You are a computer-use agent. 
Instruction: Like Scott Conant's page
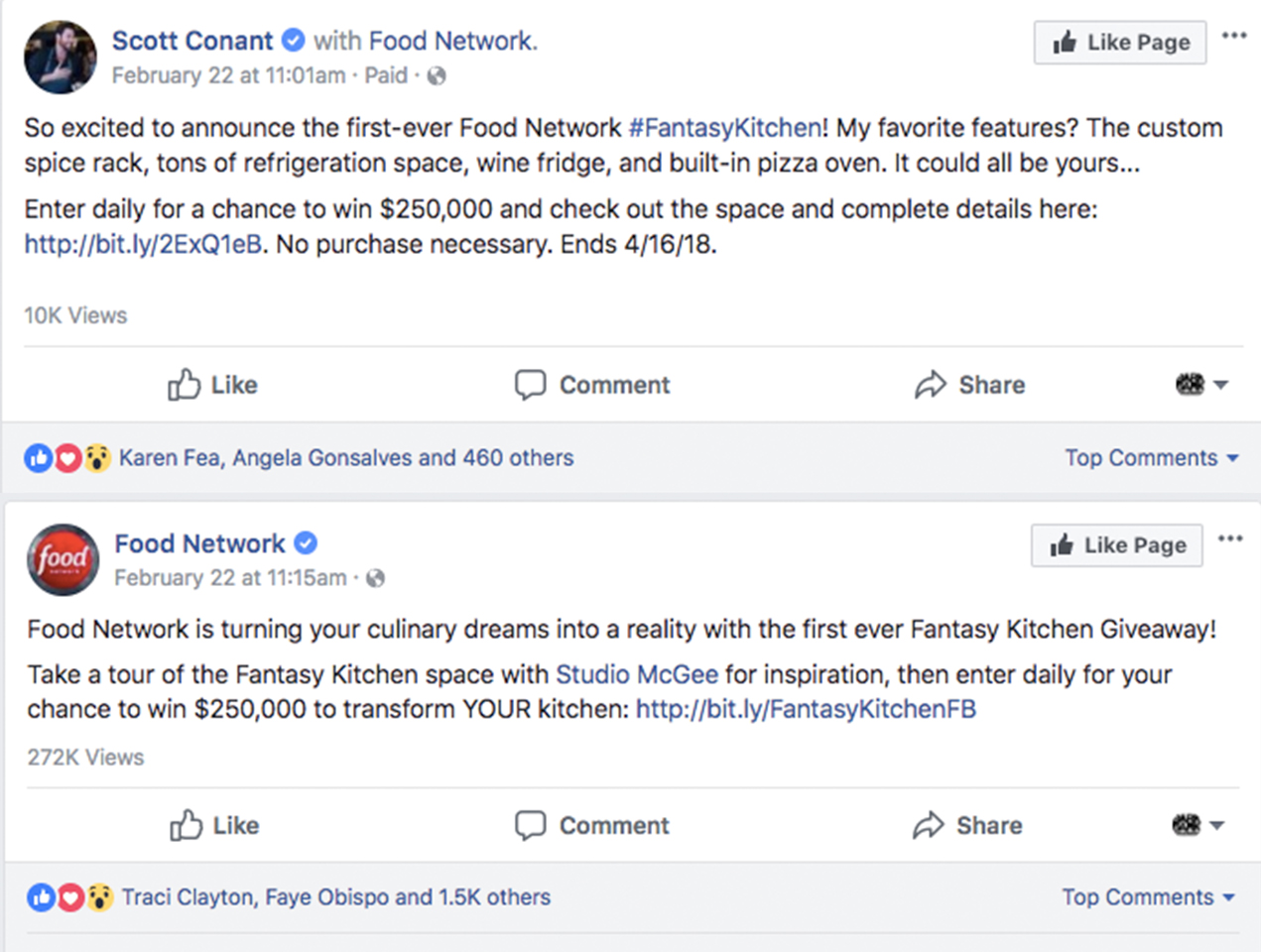pyautogui.click(x=1120, y=43)
